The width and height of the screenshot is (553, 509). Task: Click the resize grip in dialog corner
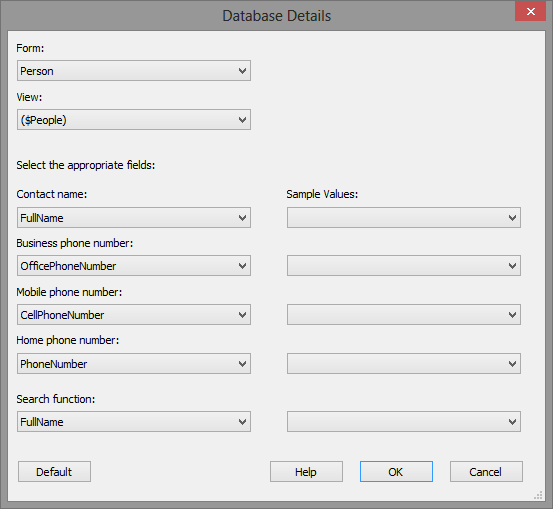point(538,495)
